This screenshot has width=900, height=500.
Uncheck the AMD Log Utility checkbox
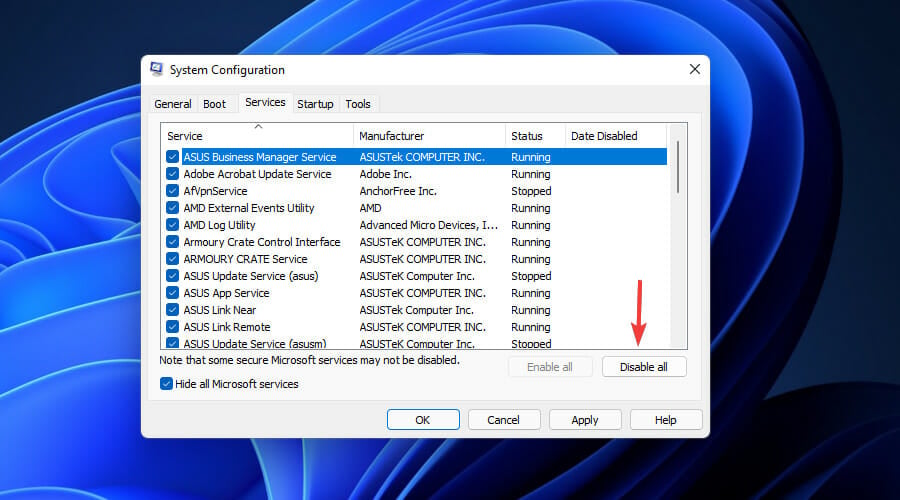[x=172, y=225]
